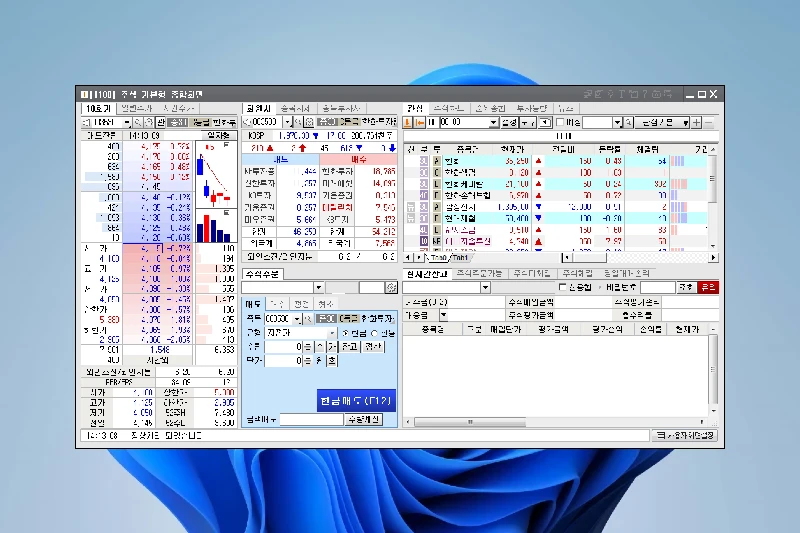Click the password input field at order panel bottom
800x533 pixels.
311,419
